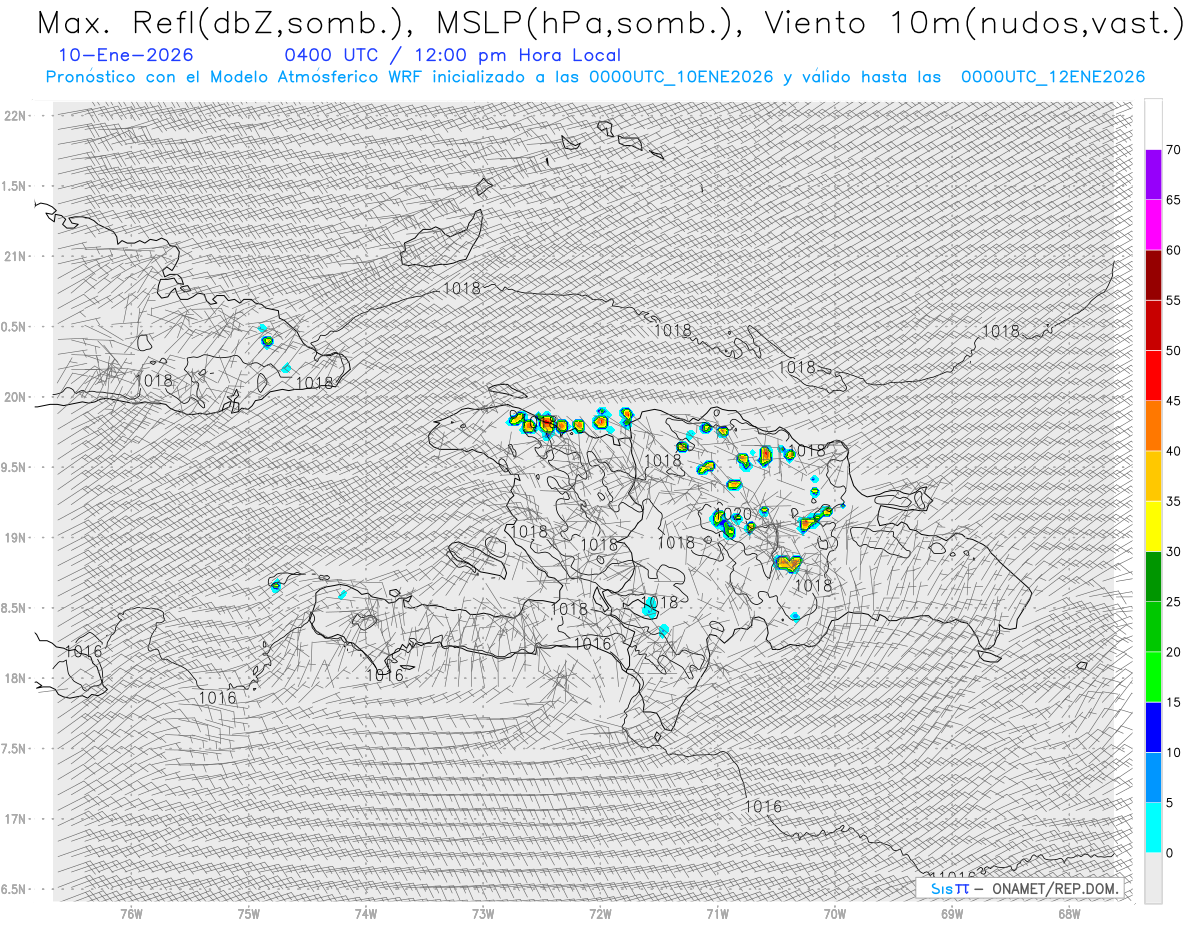Viewport: 1200px width, 927px height.
Task: Click the "20N" latitude axis label
Action: tap(15, 397)
